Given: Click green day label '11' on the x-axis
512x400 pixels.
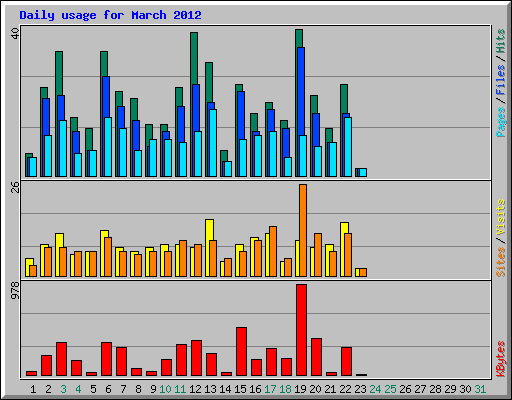Looking at the screenshot, I should pos(180,389).
